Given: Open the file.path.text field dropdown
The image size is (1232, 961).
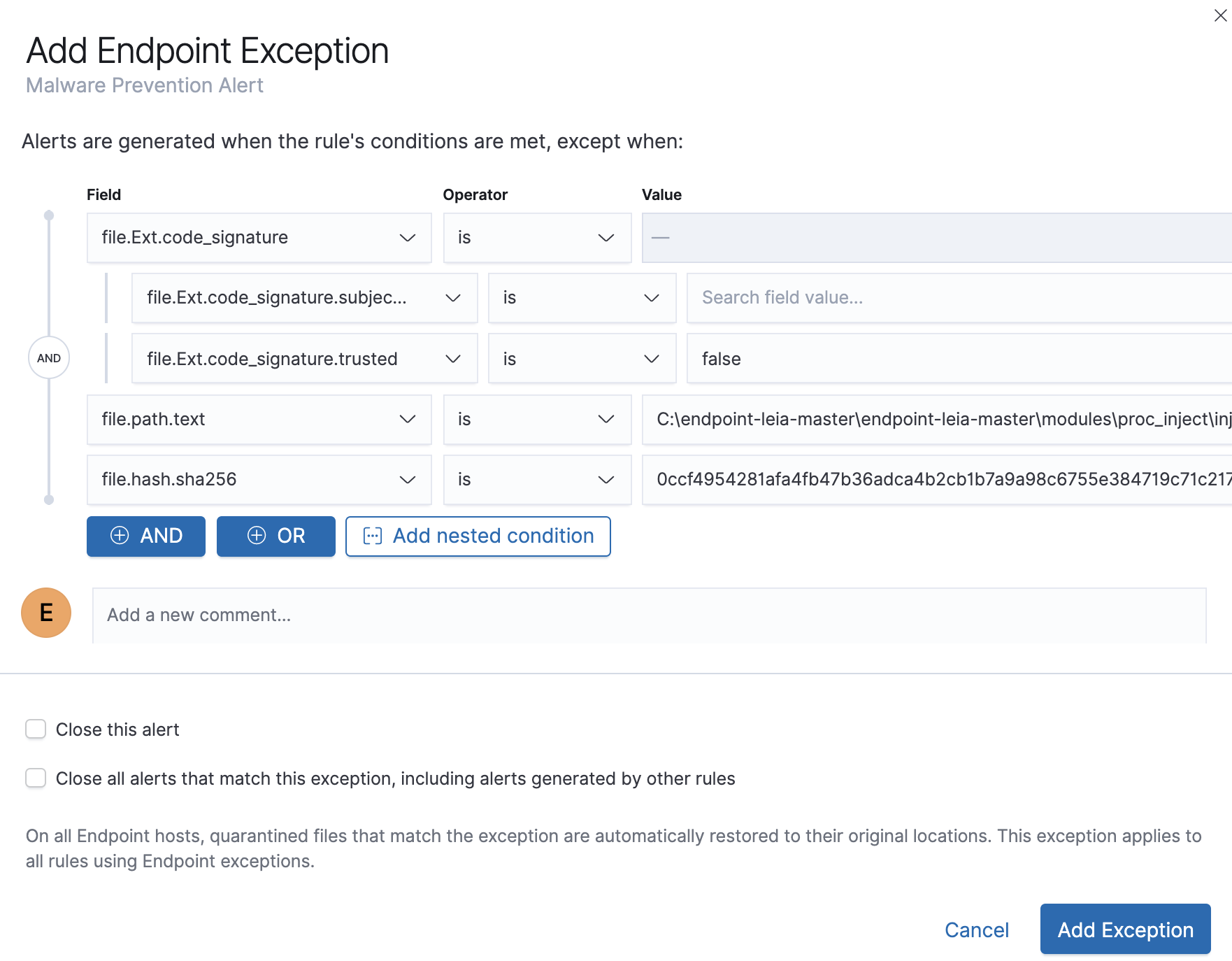Looking at the screenshot, I should [408, 420].
